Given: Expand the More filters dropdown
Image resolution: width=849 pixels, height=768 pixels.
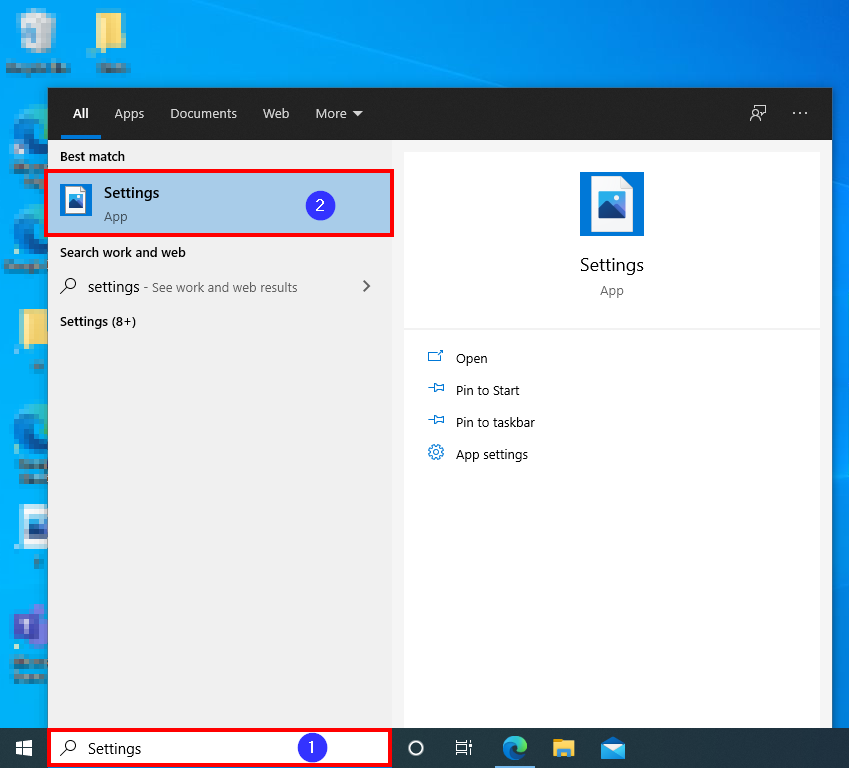Looking at the screenshot, I should tap(339, 114).
